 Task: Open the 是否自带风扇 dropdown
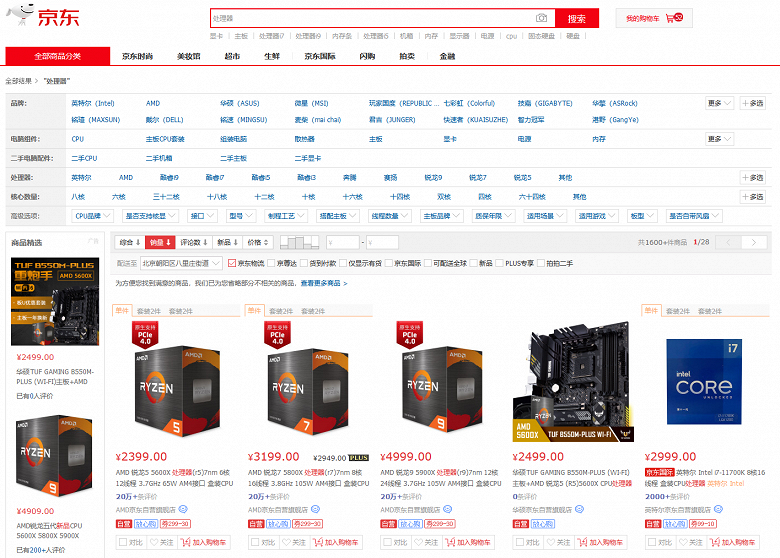click(x=694, y=216)
